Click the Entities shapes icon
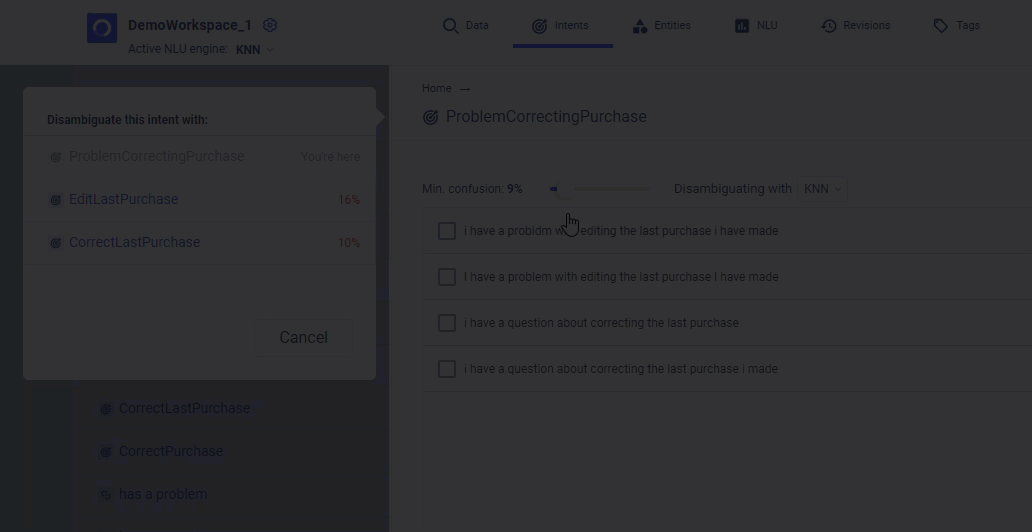Screen dimensions: 1032x532 point(639,26)
